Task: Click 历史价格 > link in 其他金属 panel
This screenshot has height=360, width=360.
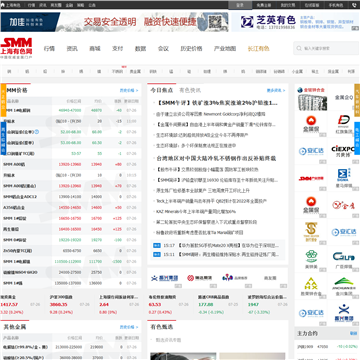Action: click(x=129, y=327)
